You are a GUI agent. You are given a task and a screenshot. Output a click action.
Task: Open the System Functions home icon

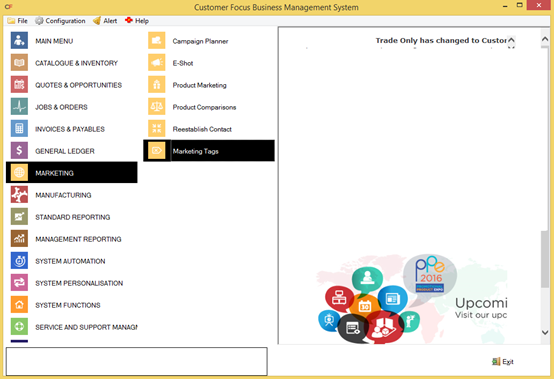point(19,304)
